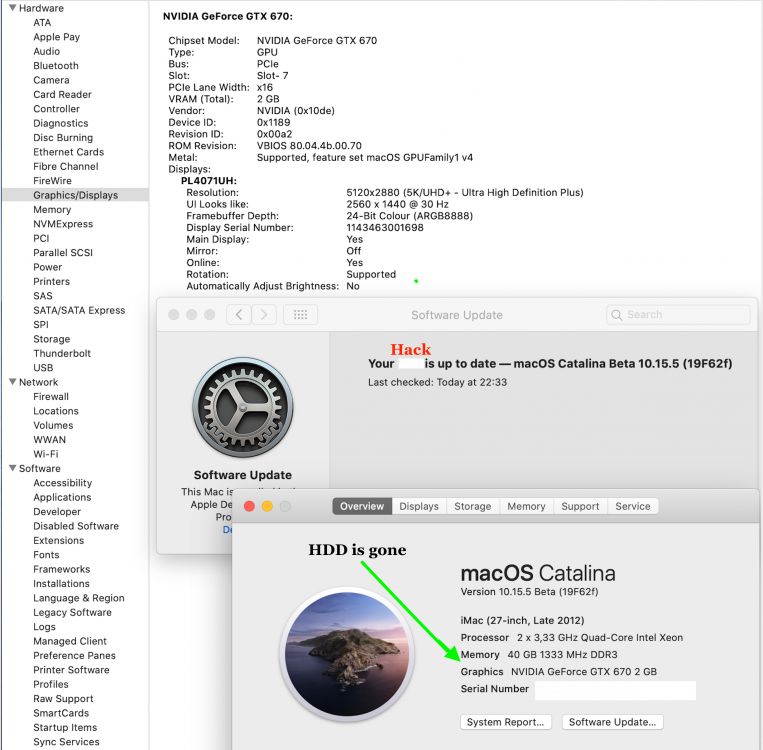Screen dimensions: 763x750
Task: Select NVMExpress in sidebar
Action: [x=63, y=224]
